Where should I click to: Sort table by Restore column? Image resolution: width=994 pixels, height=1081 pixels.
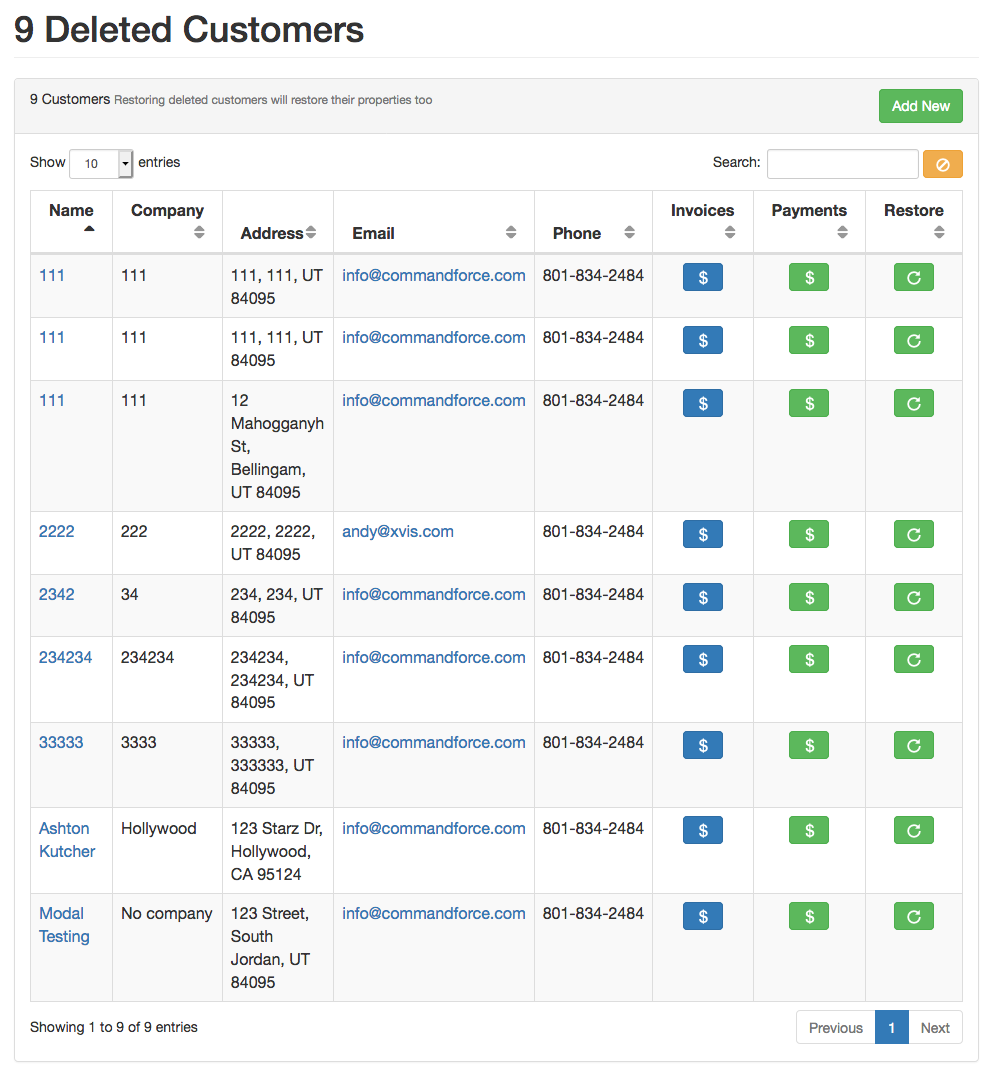click(x=913, y=221)
